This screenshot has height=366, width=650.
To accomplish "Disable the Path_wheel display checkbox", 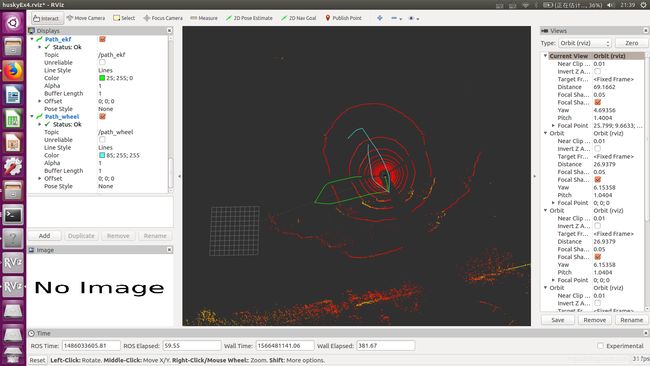I will 102,116.
